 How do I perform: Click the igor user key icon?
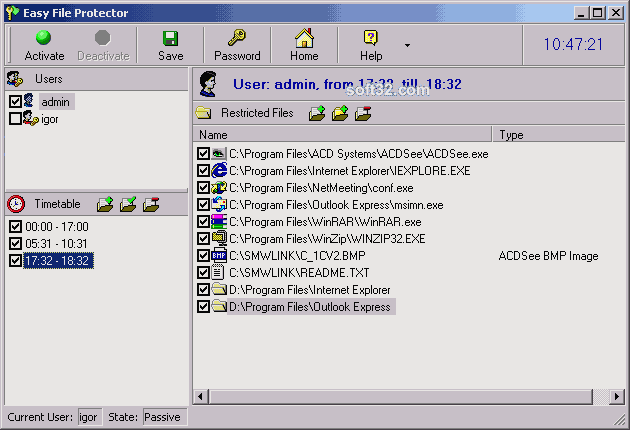[x=30, y=118]
